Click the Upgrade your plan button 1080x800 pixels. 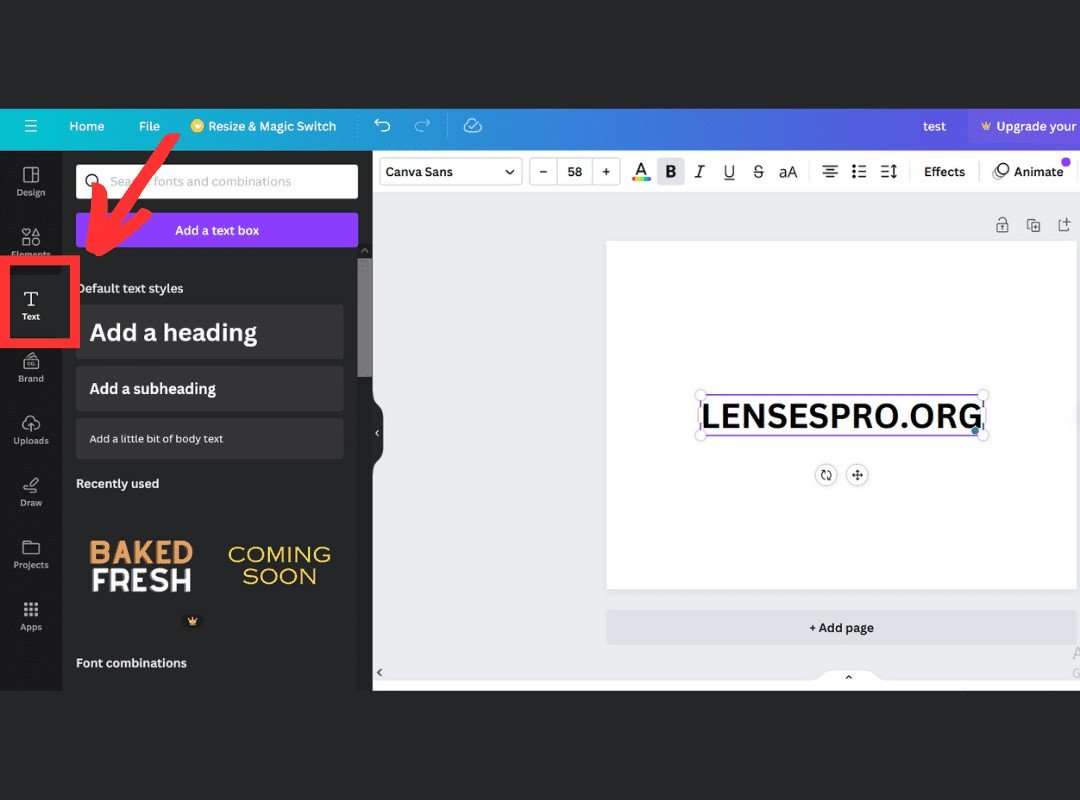click(x=1027, y=126)
